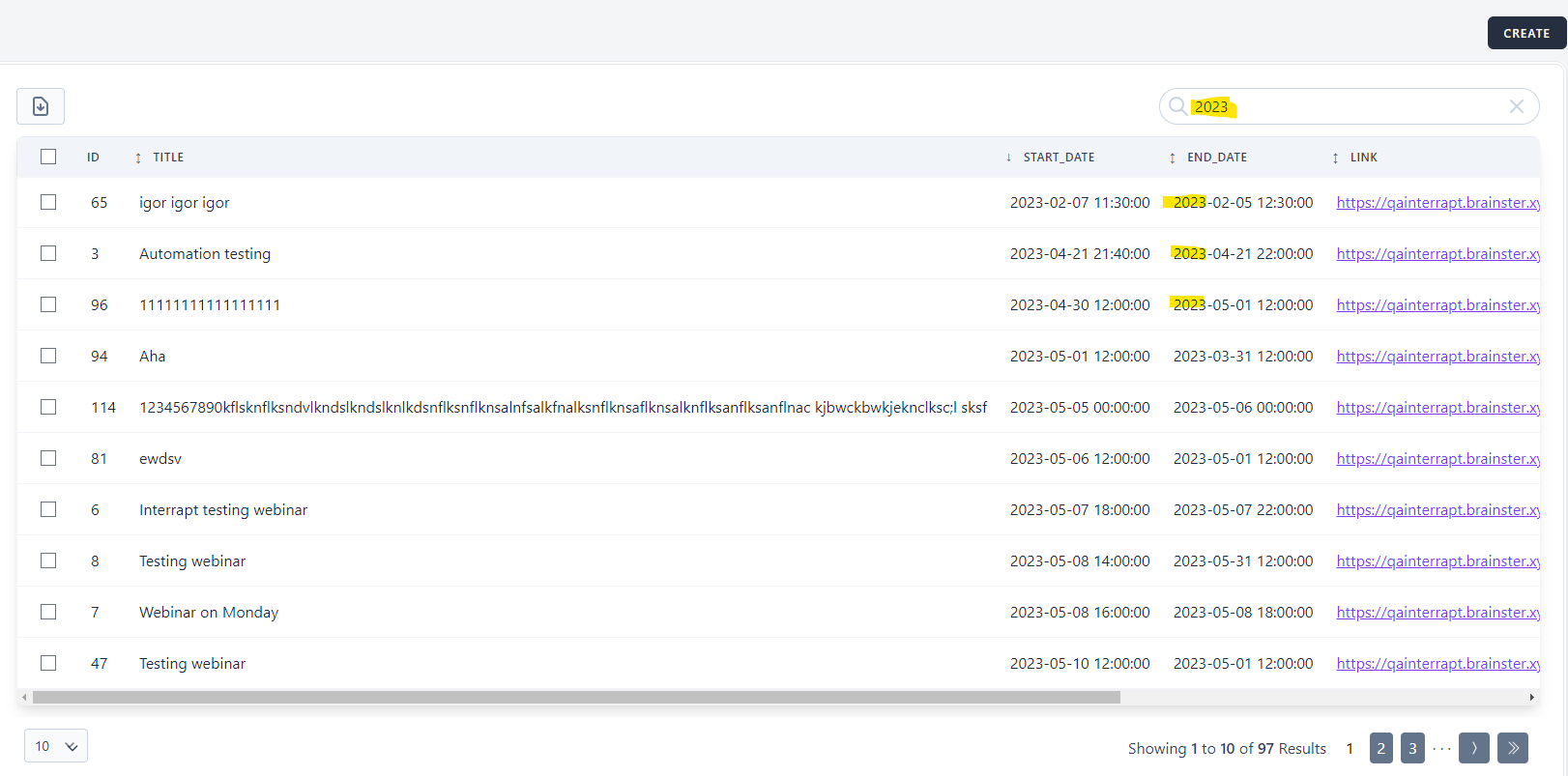The image size is (1568, 776).
Task: Click the horizontal scrollbar right arrow
Action: pos(1531,697)
